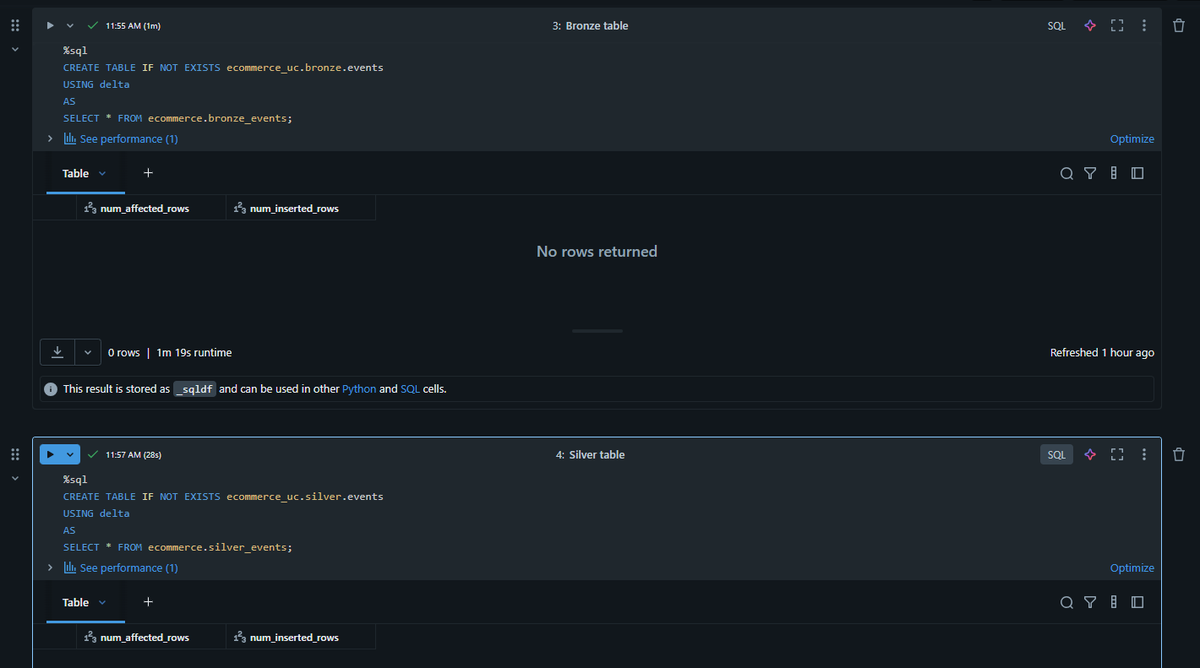
Task: Run the Silver table cell
Action: click(x=50, y=454)
